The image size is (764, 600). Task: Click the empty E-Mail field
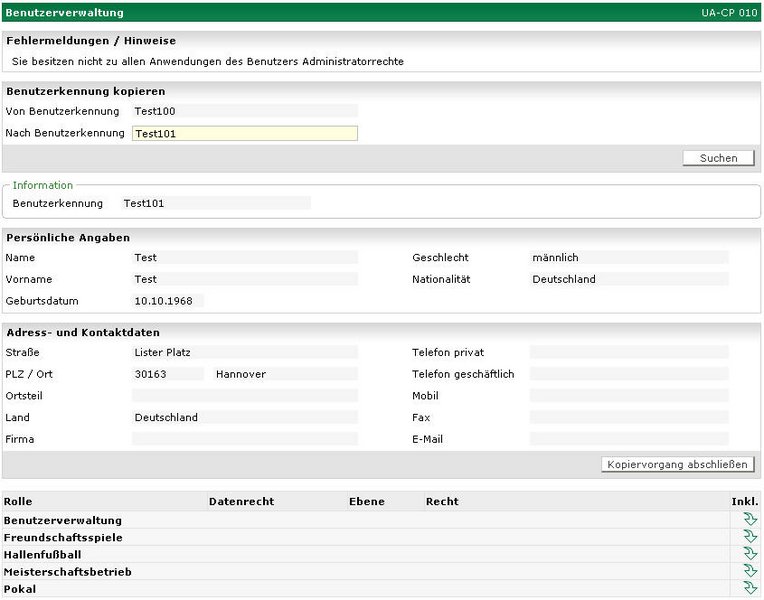point(628,439)
